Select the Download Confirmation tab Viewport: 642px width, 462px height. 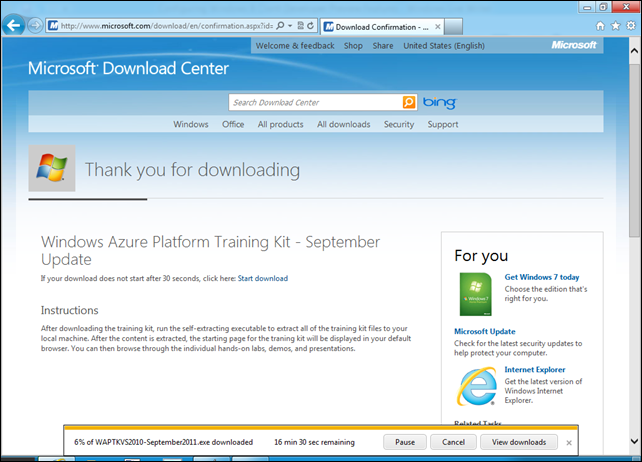click(382, 27)
